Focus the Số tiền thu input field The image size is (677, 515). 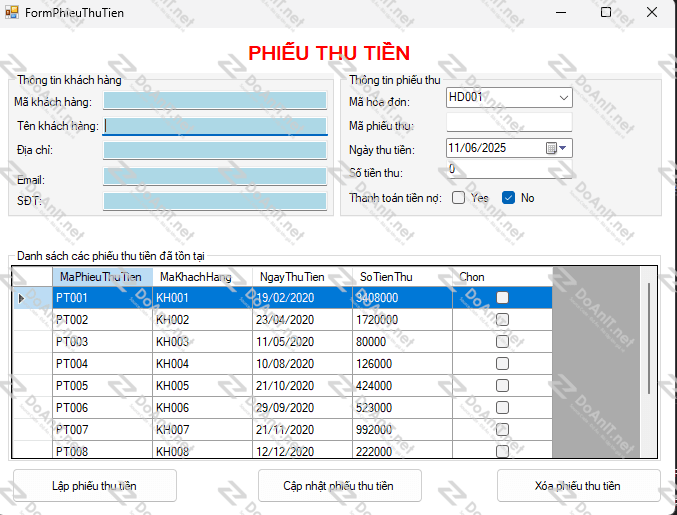tap(509, 169)
